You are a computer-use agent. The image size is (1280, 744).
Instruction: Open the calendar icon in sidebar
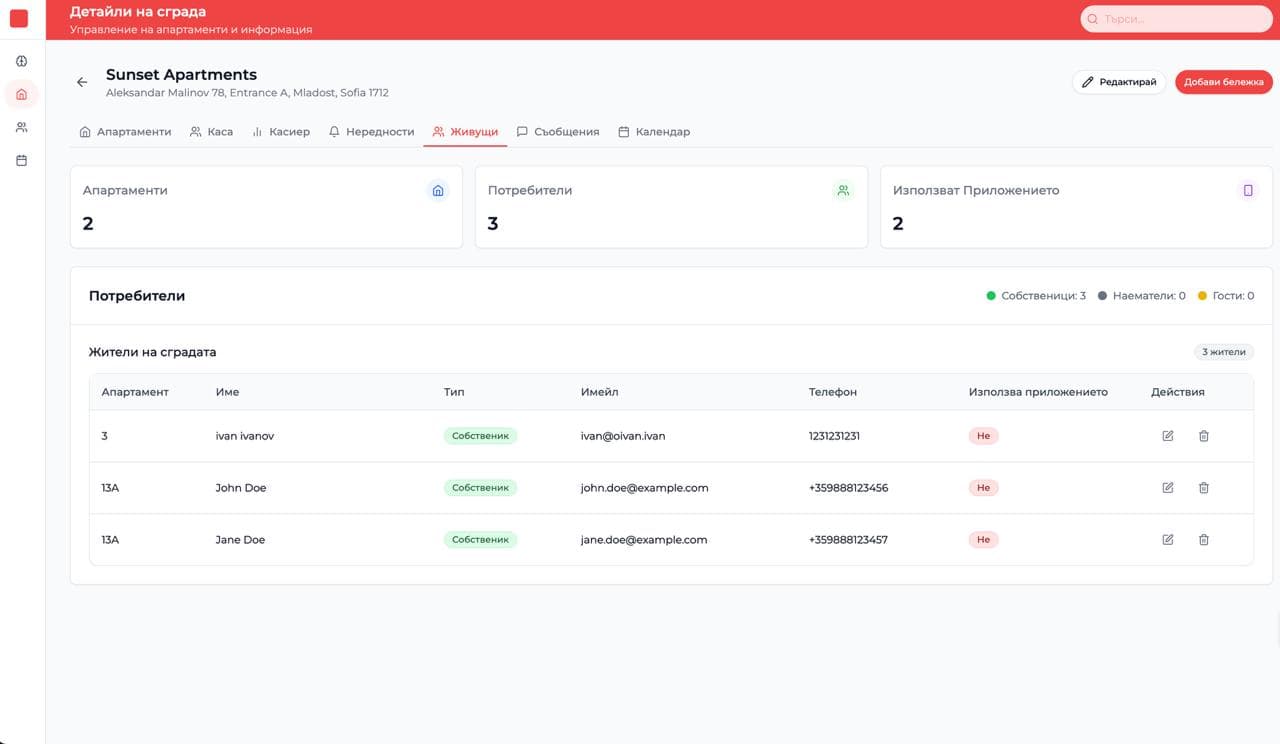point(22,160)
